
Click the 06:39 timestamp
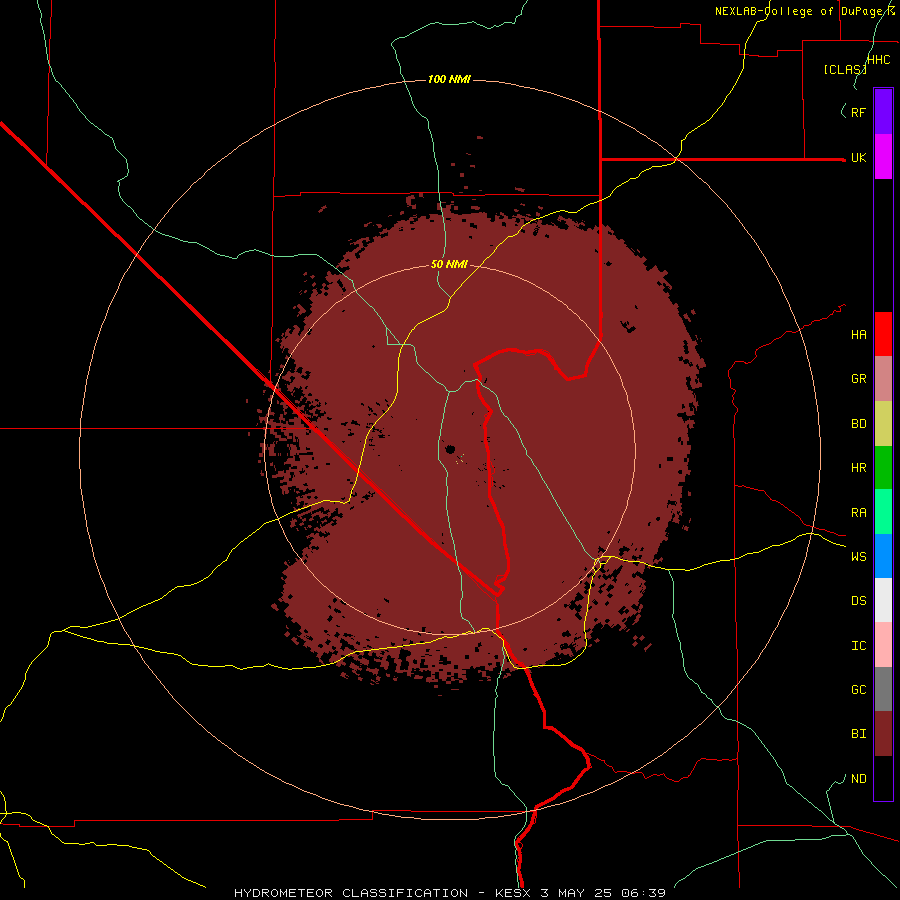point(645,893)
